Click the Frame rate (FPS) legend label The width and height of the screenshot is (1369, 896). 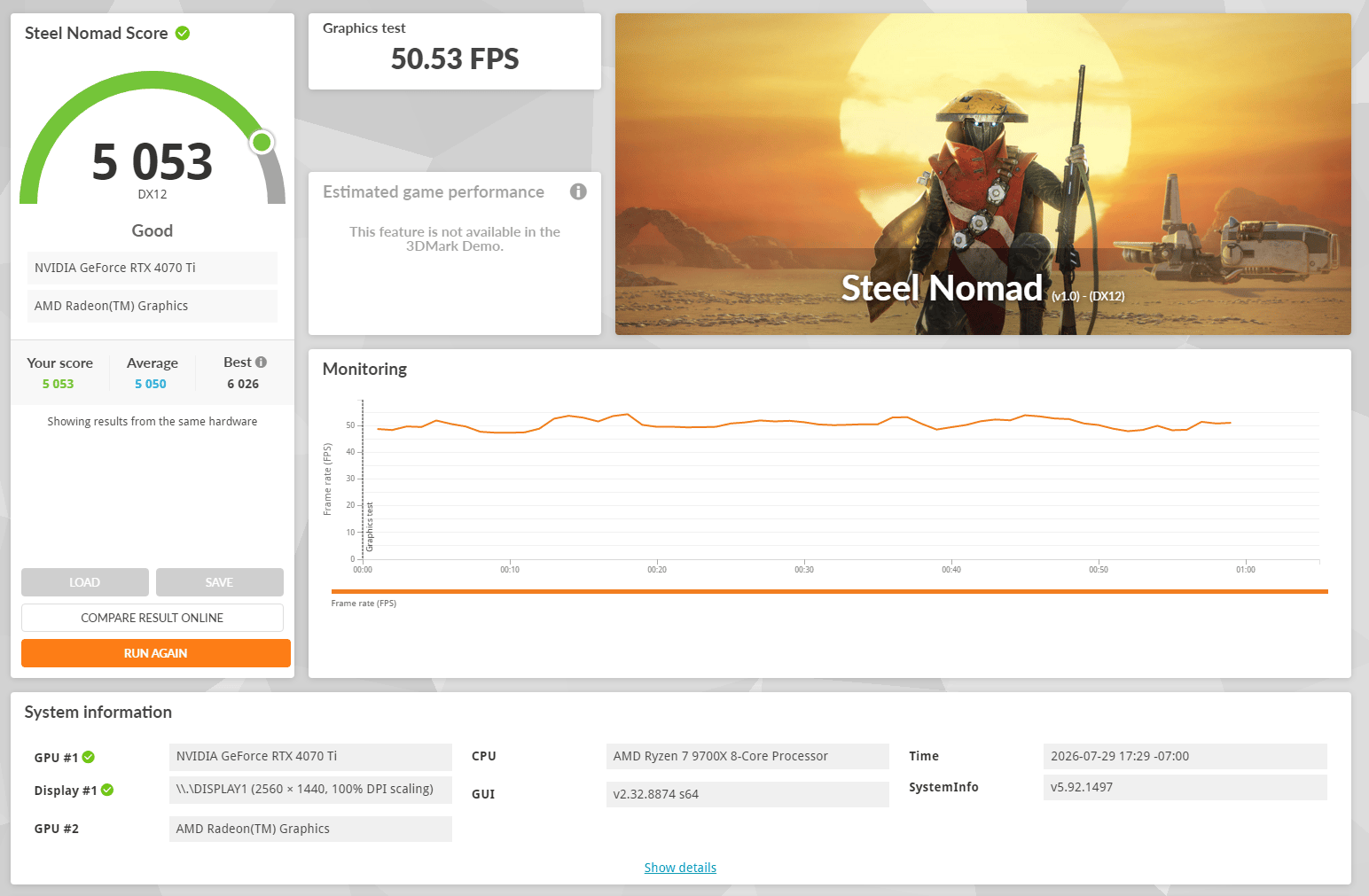pyautogui.click(x=364, y=604)
